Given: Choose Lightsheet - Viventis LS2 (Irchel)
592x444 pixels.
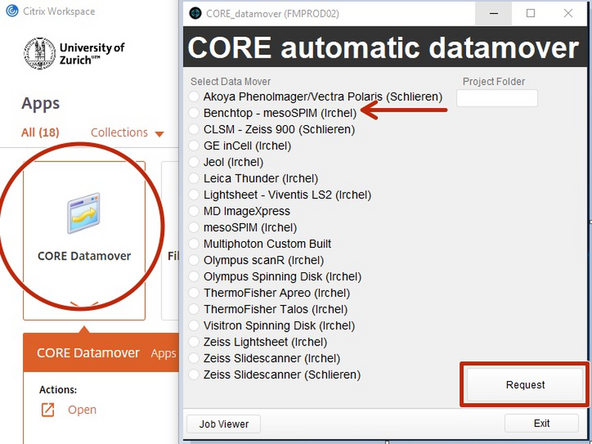Looking at the screenshot, I should click(194, 195).
